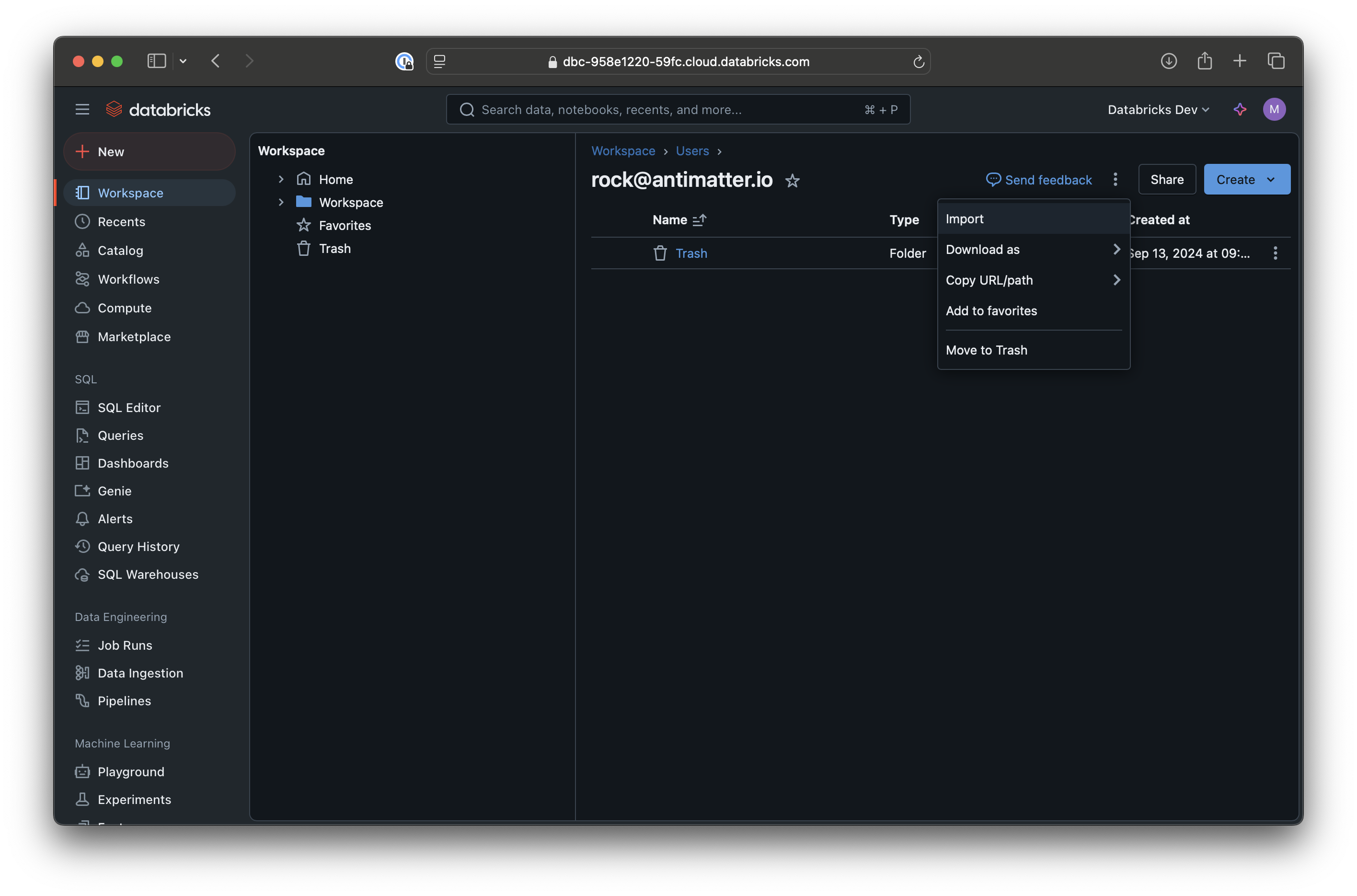Open the hamburger menu next to databricks logo
The image size is (1357, 896).
82,109
